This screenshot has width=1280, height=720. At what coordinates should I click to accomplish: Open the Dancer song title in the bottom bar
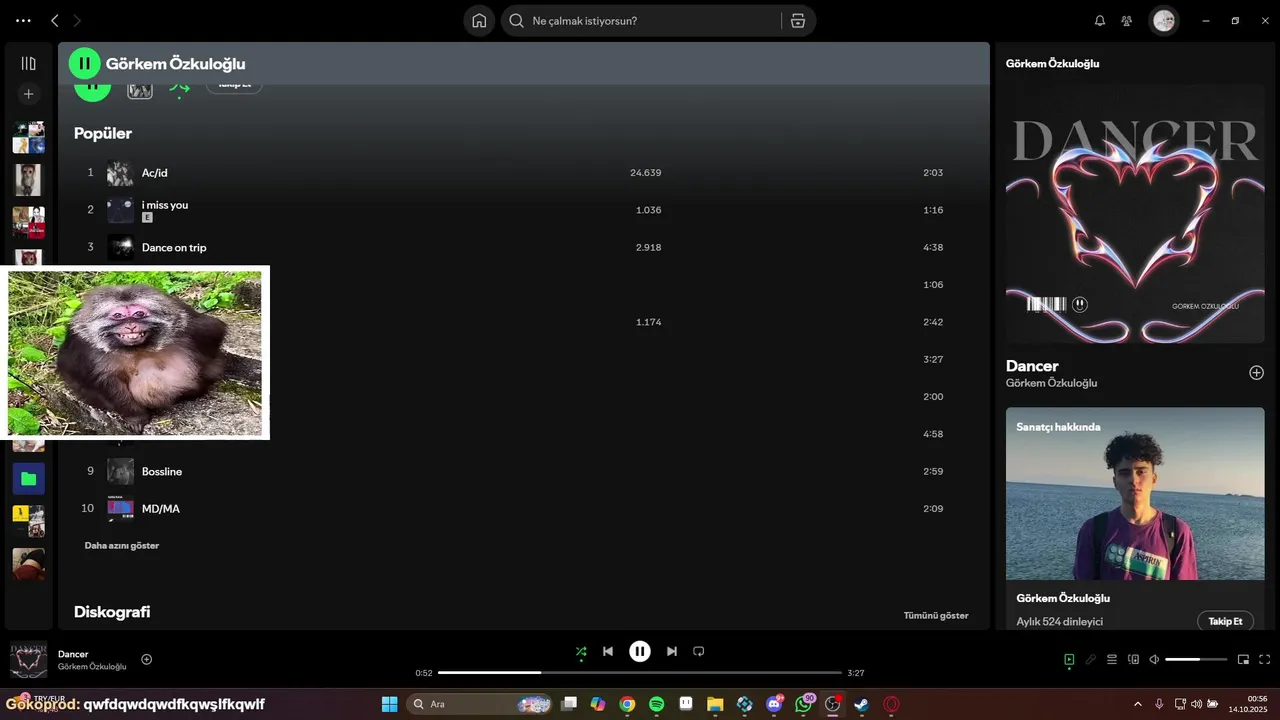tap(73, 654)
